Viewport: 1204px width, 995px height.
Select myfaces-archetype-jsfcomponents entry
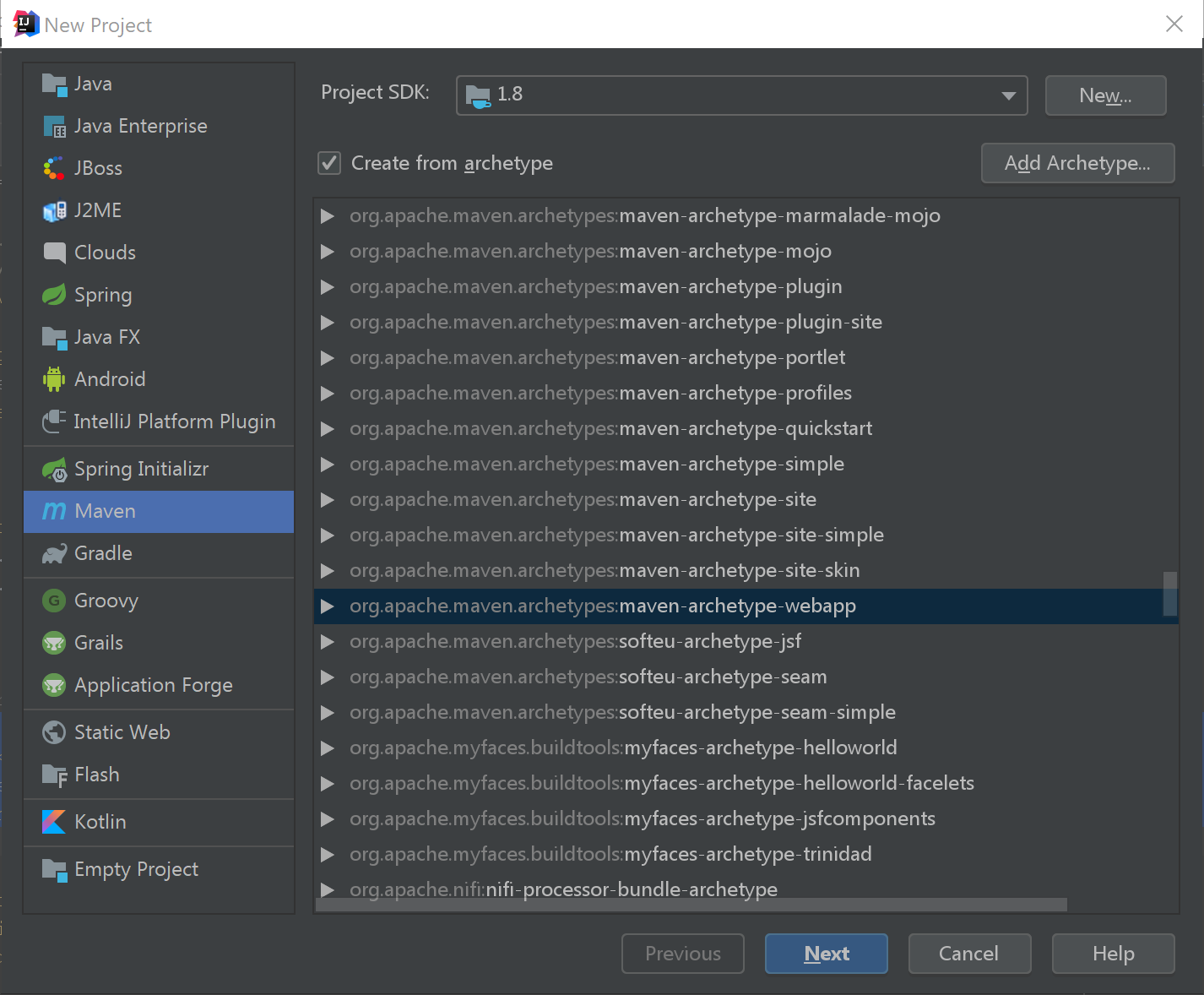click(746, 819)
